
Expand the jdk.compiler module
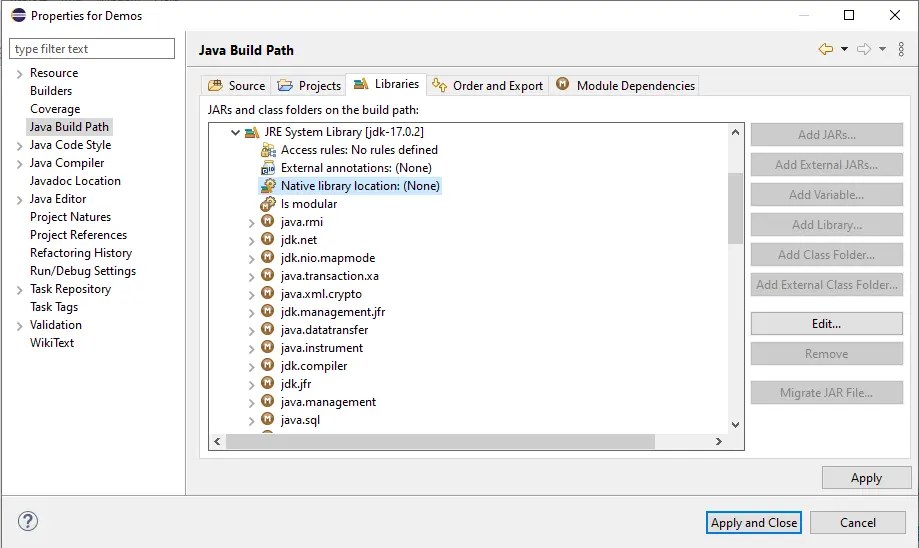coord(251,367)
